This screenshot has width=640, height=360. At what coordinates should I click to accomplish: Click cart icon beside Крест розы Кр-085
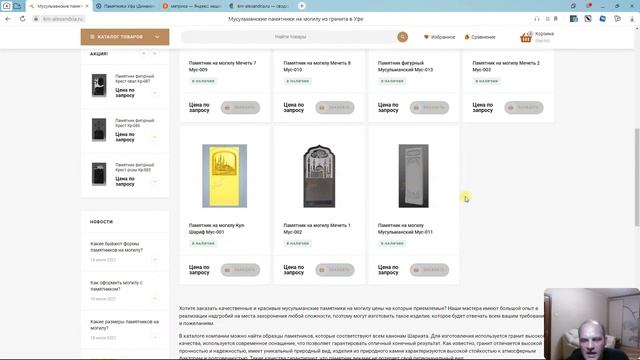(155, 181)
